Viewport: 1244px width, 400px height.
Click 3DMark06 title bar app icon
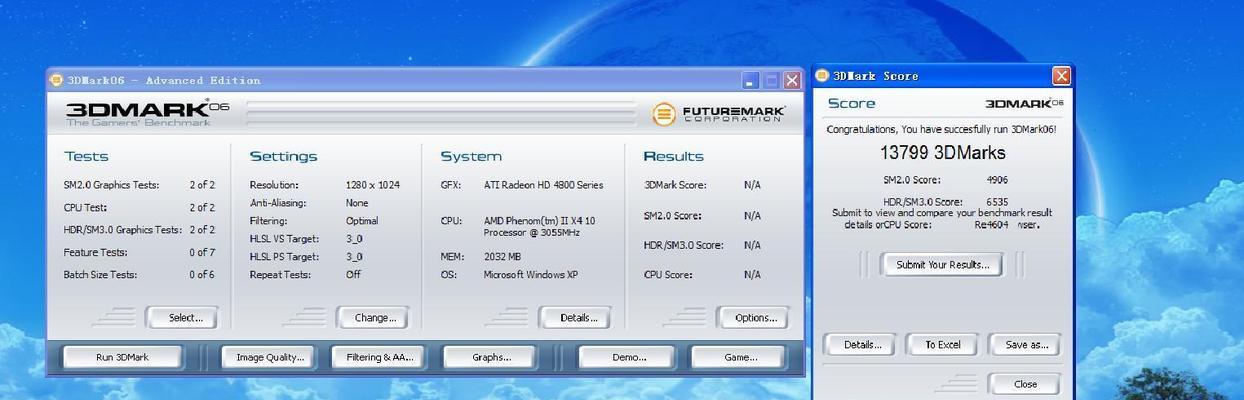click(x=56, y=80)
